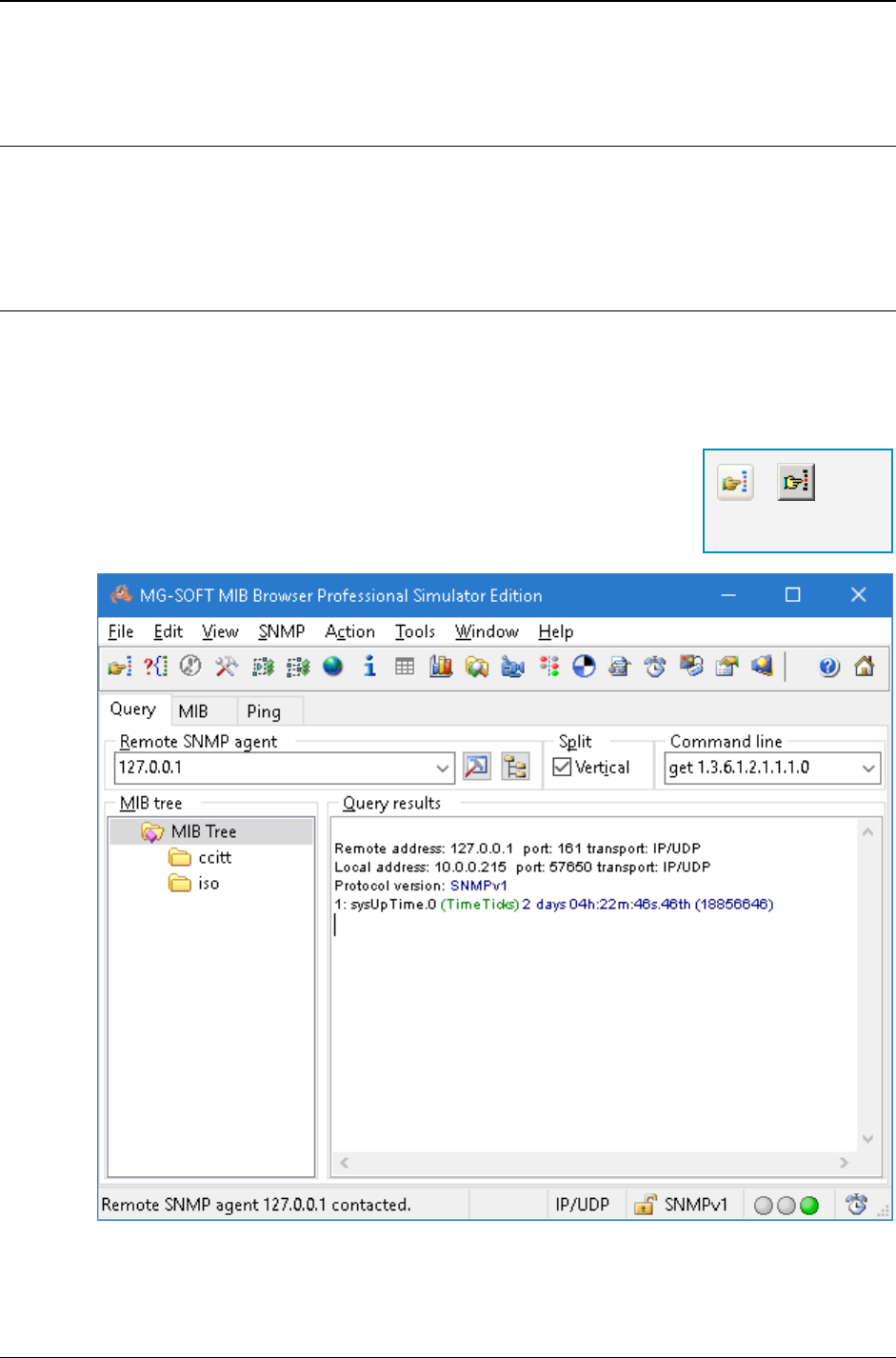Open the Window menu
Screen dimensions: 896x1358
pyautogui.click(x=487, y=631)
